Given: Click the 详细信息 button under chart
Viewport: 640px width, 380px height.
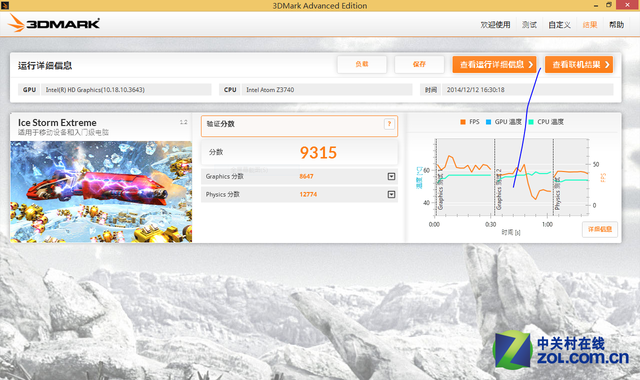Looking at the screenshot, I should click(600, 229).
